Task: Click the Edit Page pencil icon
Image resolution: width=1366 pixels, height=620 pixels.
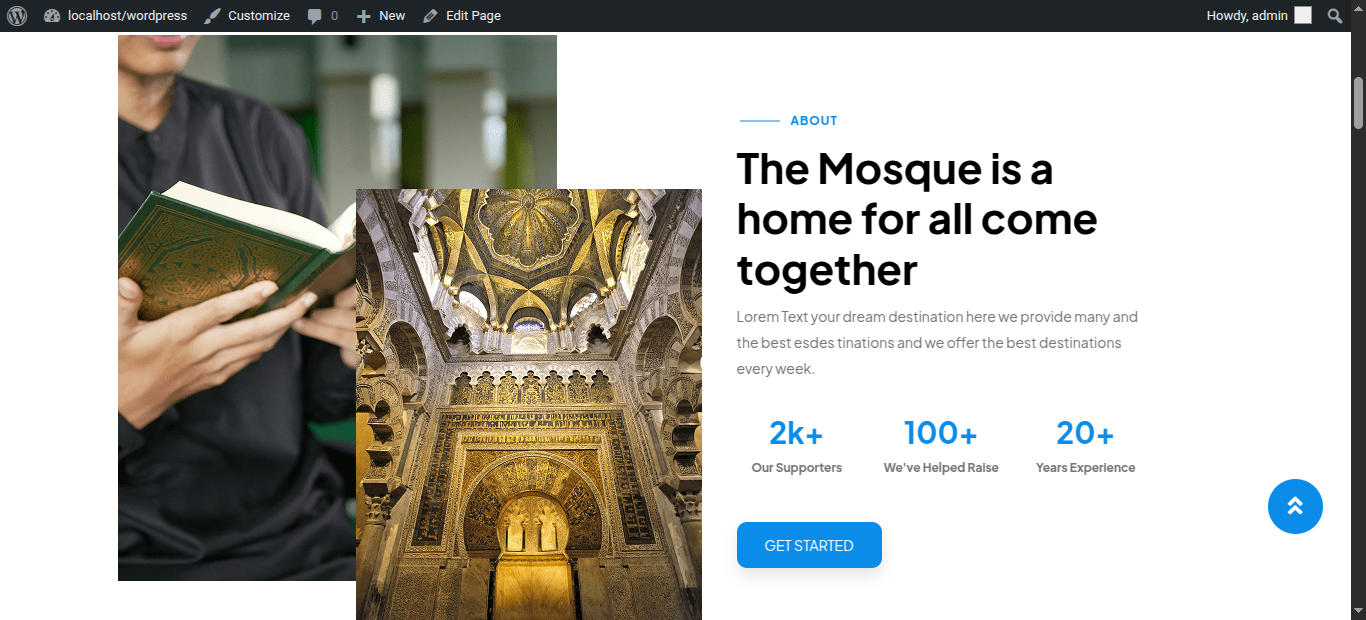Action: 430,16
